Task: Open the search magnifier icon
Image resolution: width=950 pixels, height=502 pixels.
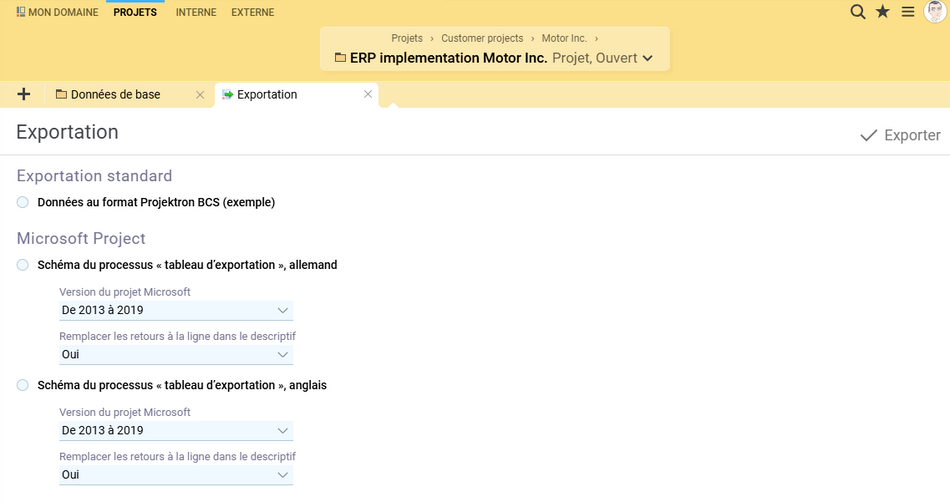Action: [857, 12]
